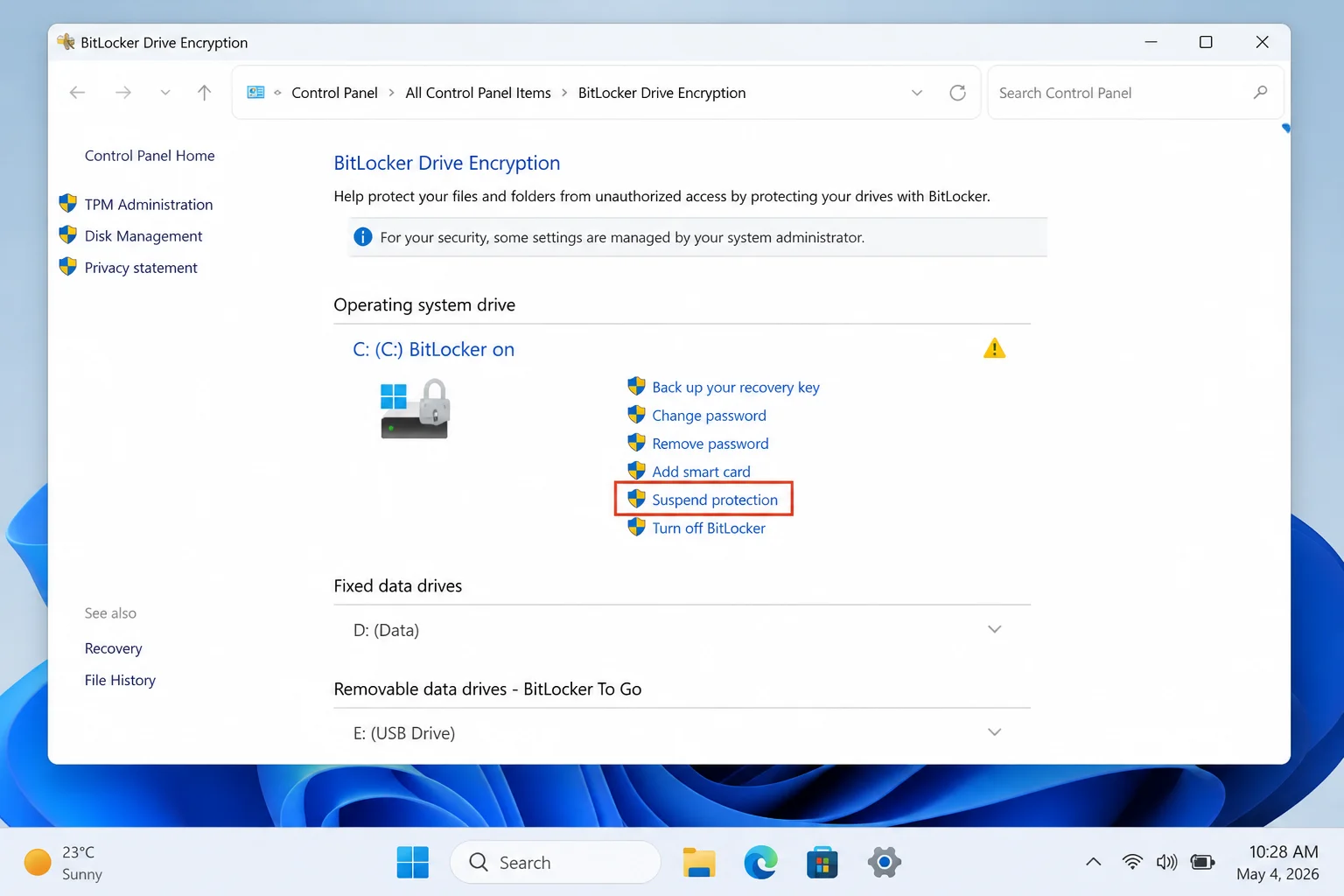
Task: Expand the E: (USB Drive) section
Action: pos(994,732)
